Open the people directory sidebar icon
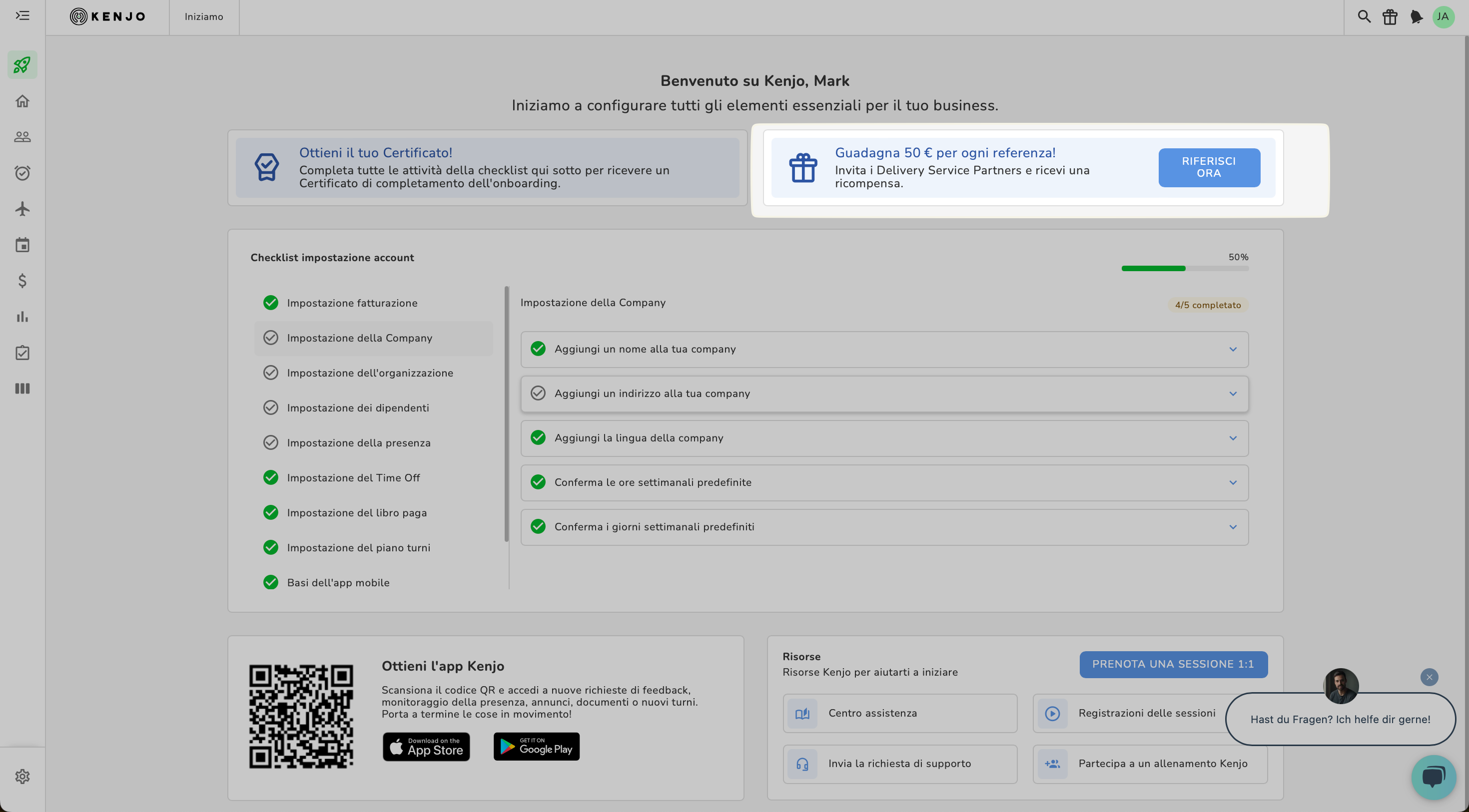 (x=22, y=137)
